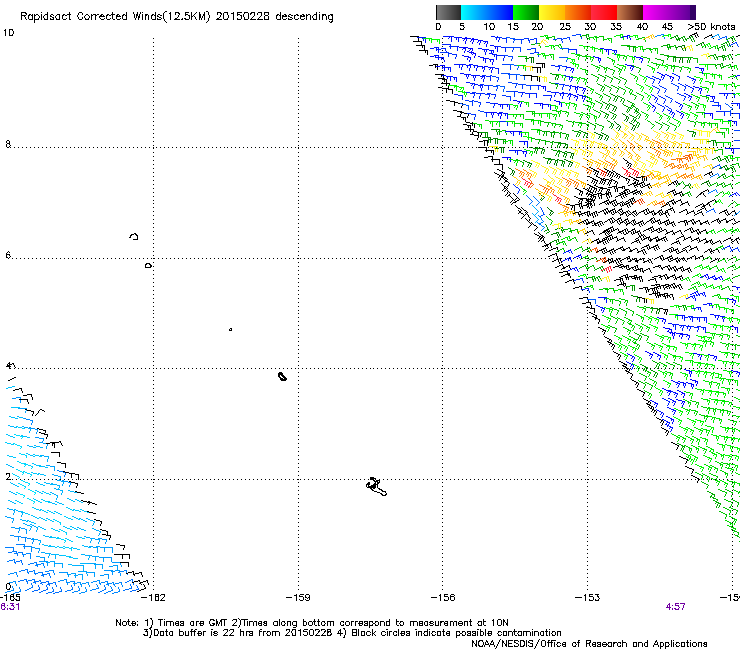Click the purple swath time at bottom-left corner

[x=10, y=607]
